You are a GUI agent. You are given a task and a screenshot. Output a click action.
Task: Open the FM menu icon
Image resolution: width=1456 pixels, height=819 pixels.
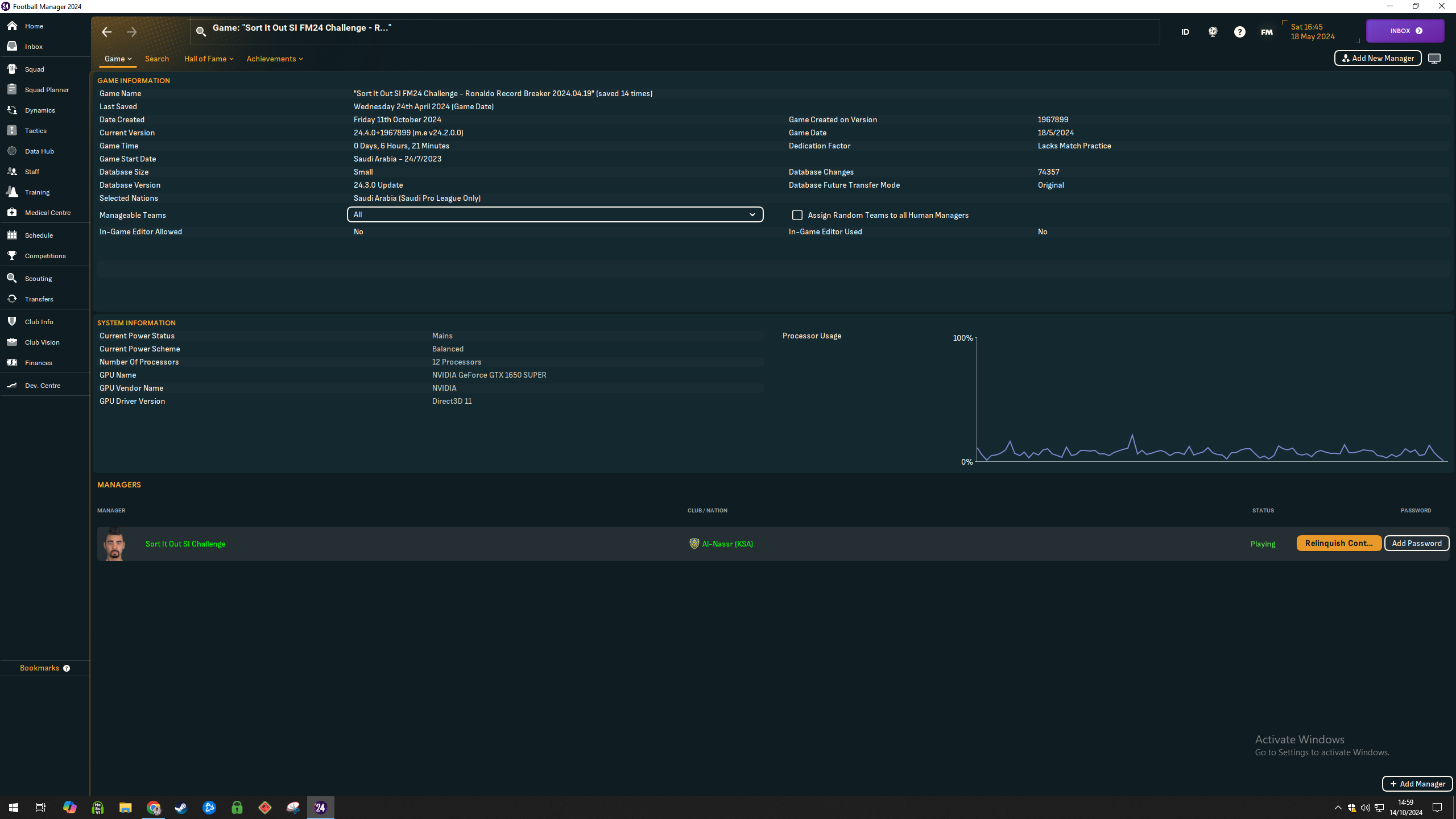tap(1267, 32)
